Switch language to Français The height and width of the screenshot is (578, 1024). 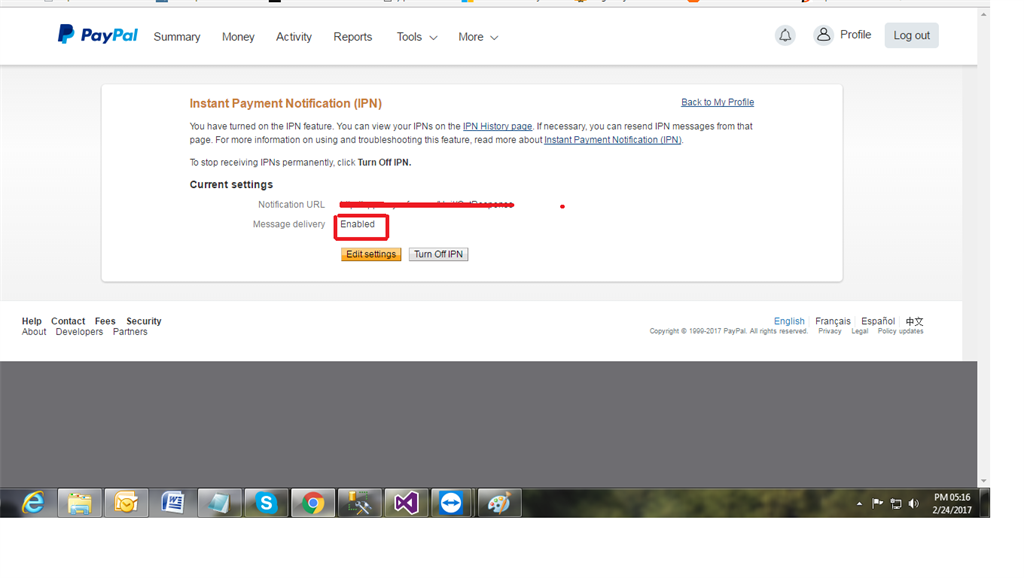tap(833, 321)
